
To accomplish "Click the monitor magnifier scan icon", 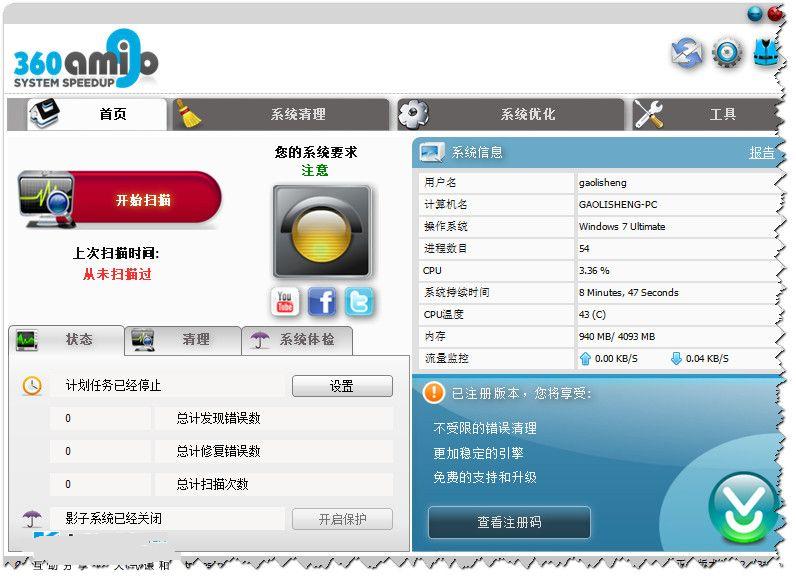I will [46, 200].
